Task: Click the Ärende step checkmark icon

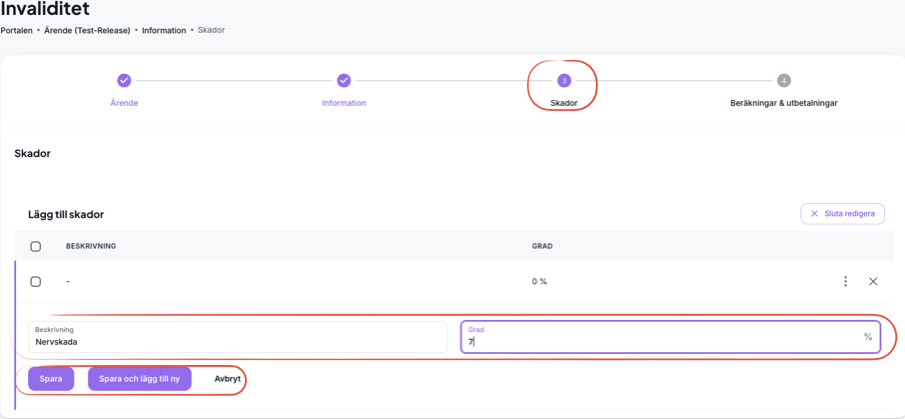Action: [x=124, y=80]
